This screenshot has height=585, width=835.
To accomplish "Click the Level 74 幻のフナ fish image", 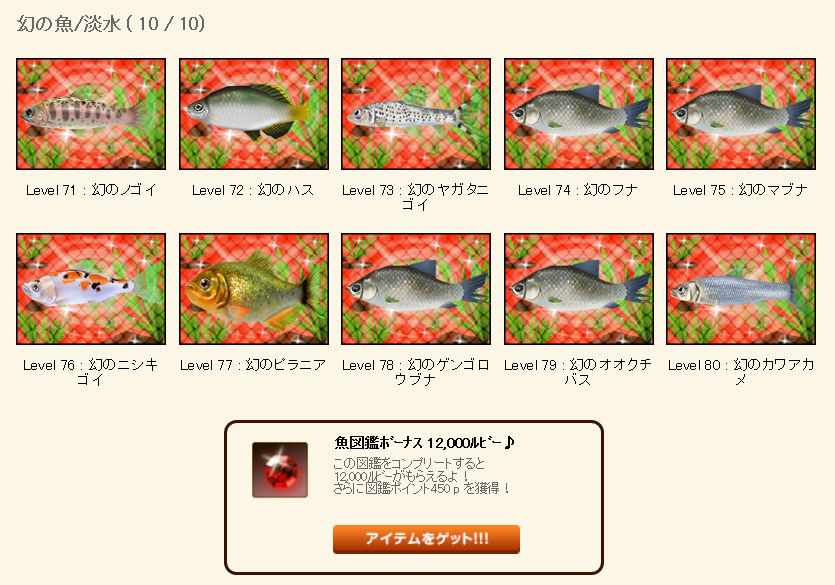I will tap(579, 114).
